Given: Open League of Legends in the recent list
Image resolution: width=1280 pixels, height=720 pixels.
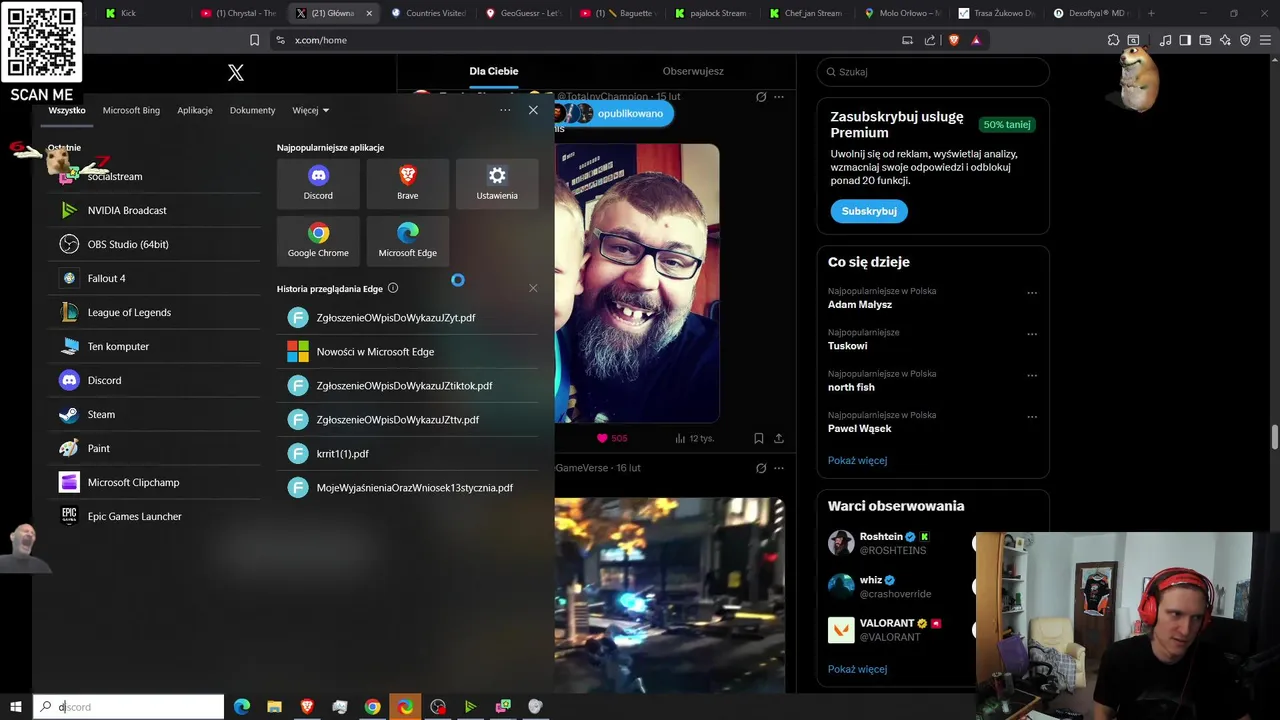Looking at the screenshot, I should [x=154, y=312].
